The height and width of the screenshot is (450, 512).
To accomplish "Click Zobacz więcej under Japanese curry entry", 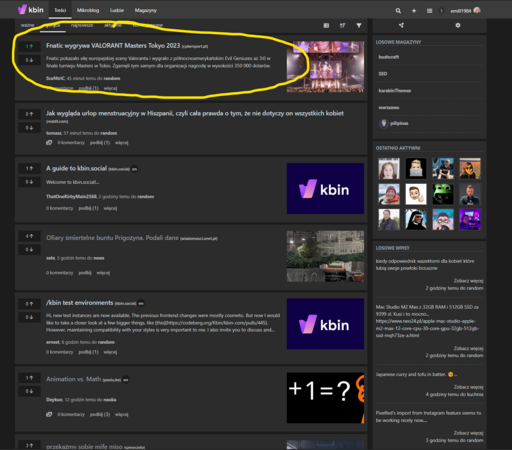I will point(468,387).
